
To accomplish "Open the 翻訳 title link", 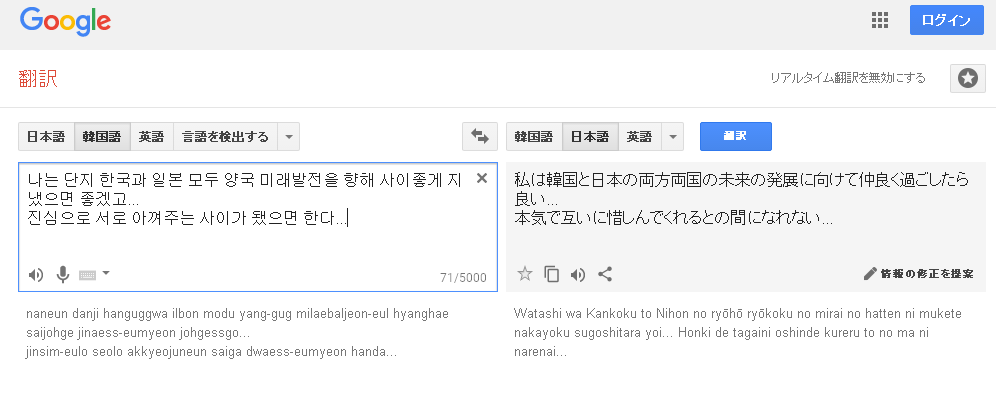I will click(x=38, y=78).
